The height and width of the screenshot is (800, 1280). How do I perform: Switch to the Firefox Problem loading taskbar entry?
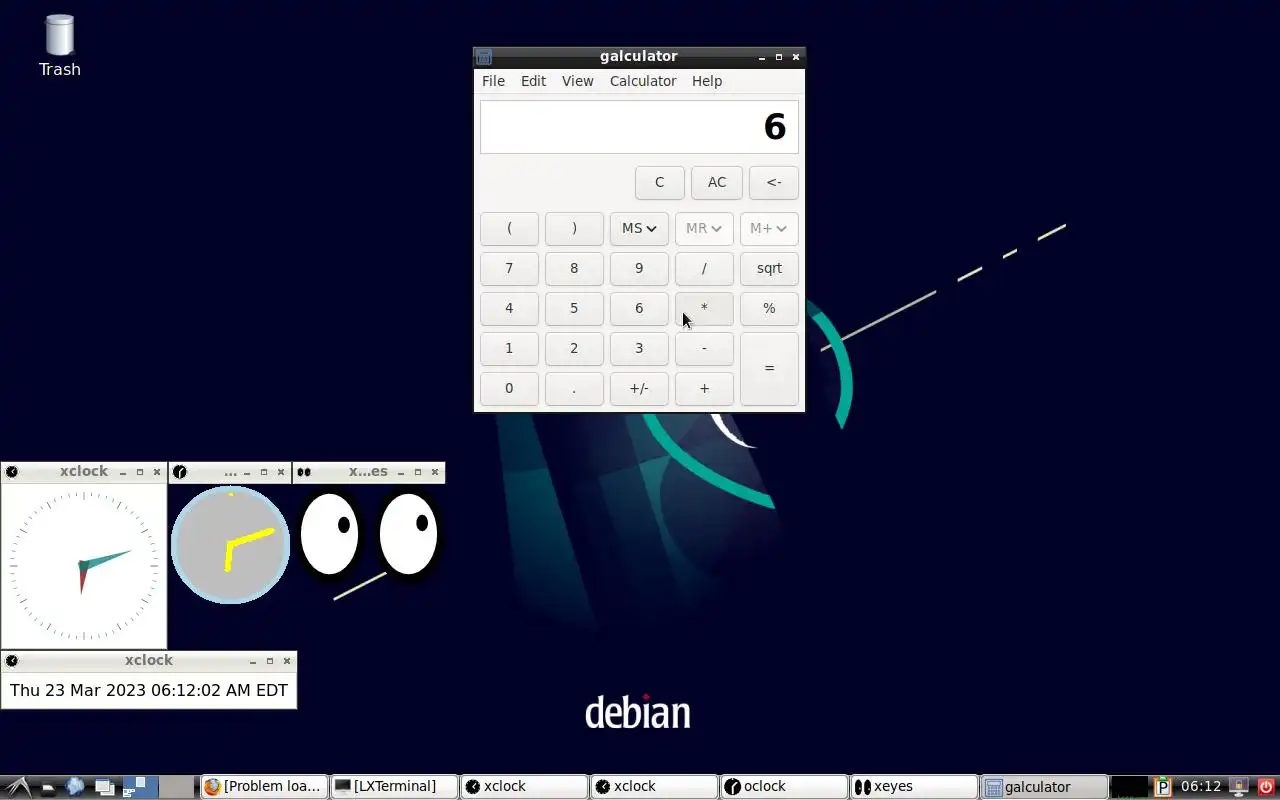coord(264,787)
